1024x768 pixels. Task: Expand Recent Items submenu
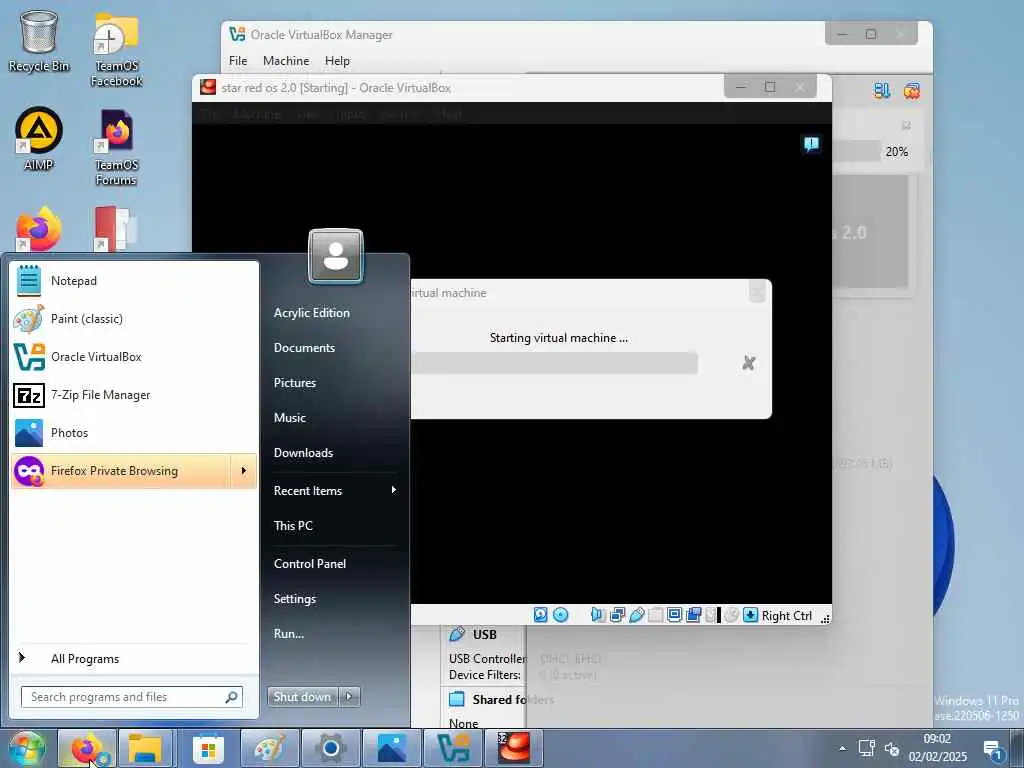tap(334, 490)
